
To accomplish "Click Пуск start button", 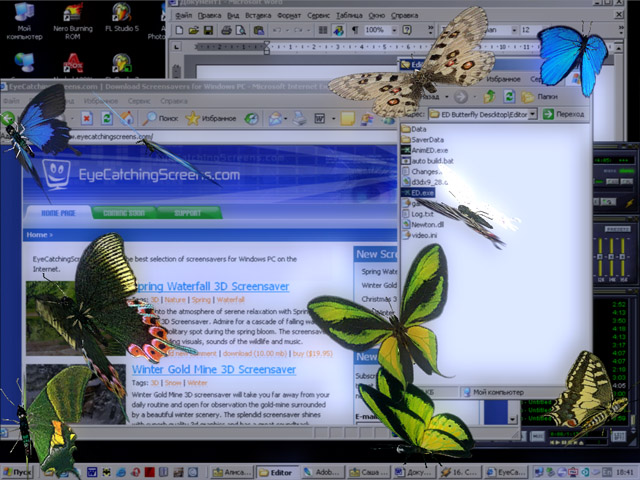I will tap(18, 473).
